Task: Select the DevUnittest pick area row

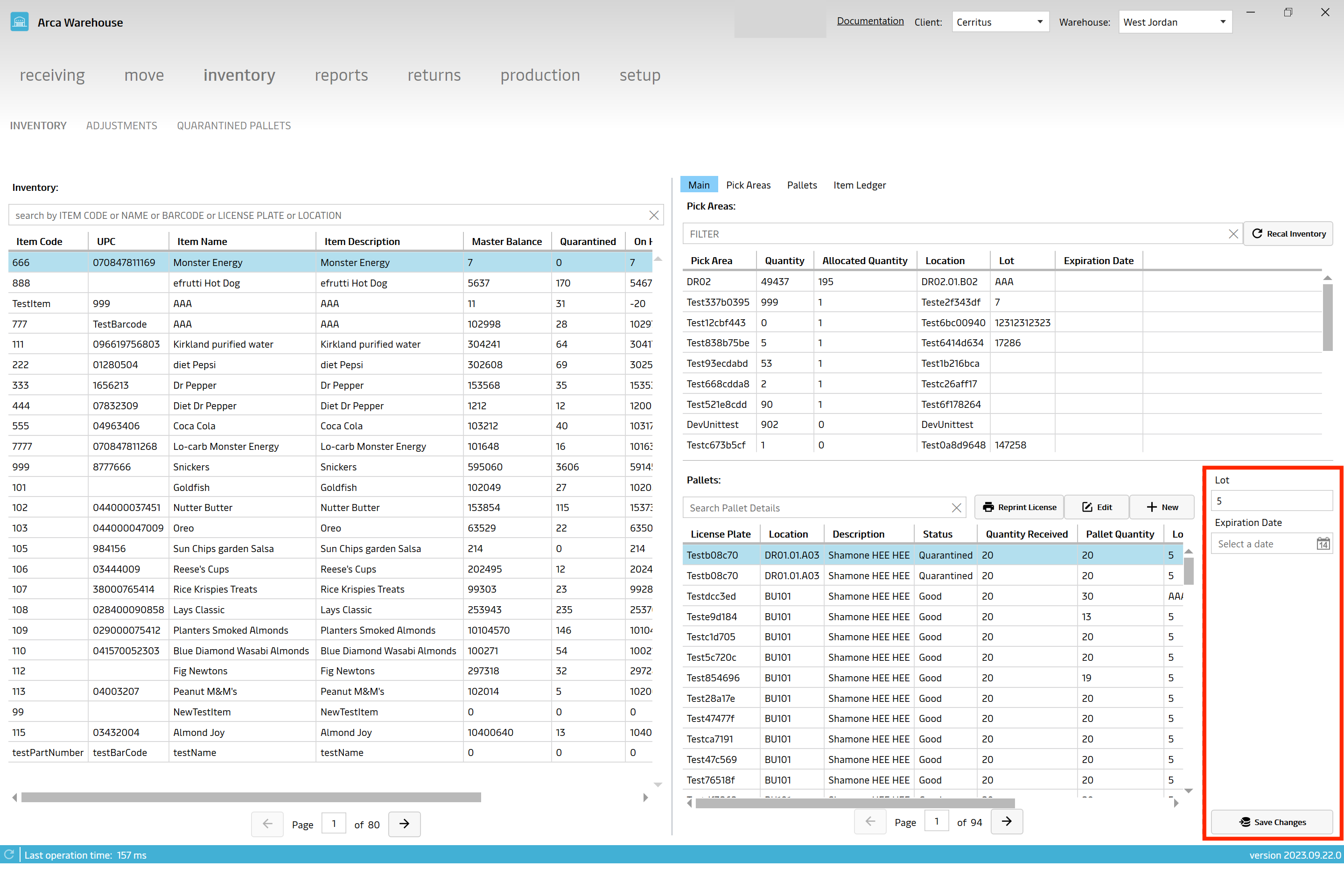Action: pyautogui.click(x=1002, y=424)
